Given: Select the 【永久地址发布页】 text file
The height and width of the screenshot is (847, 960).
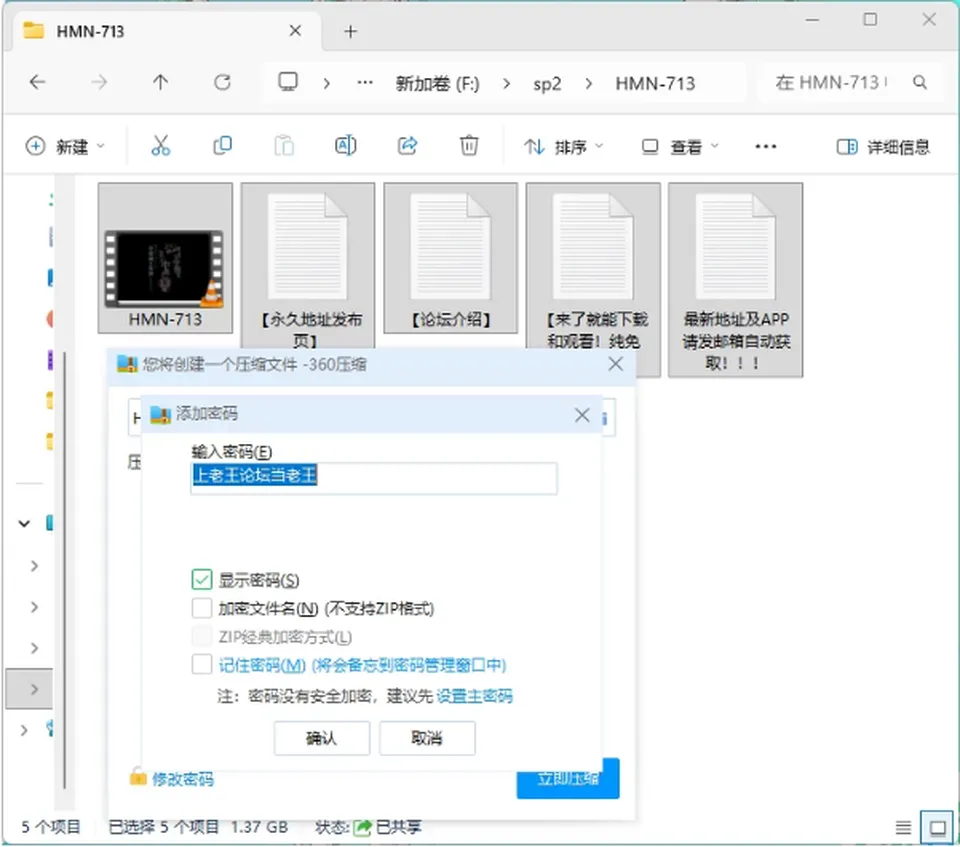Looking at the screenshot, I should coord(308,267).
